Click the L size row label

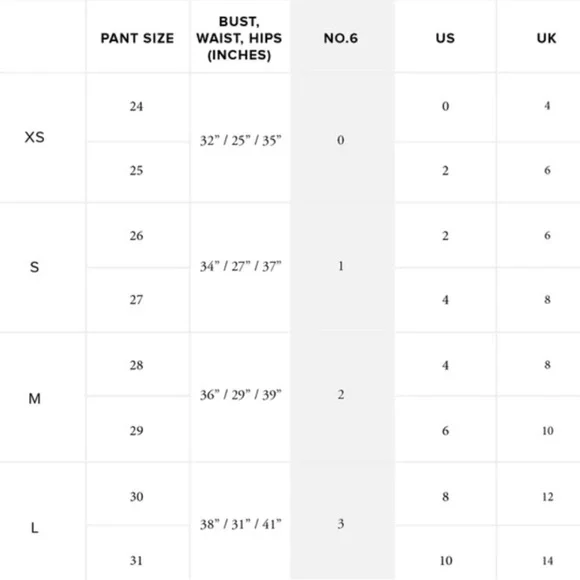click(34, 527)
